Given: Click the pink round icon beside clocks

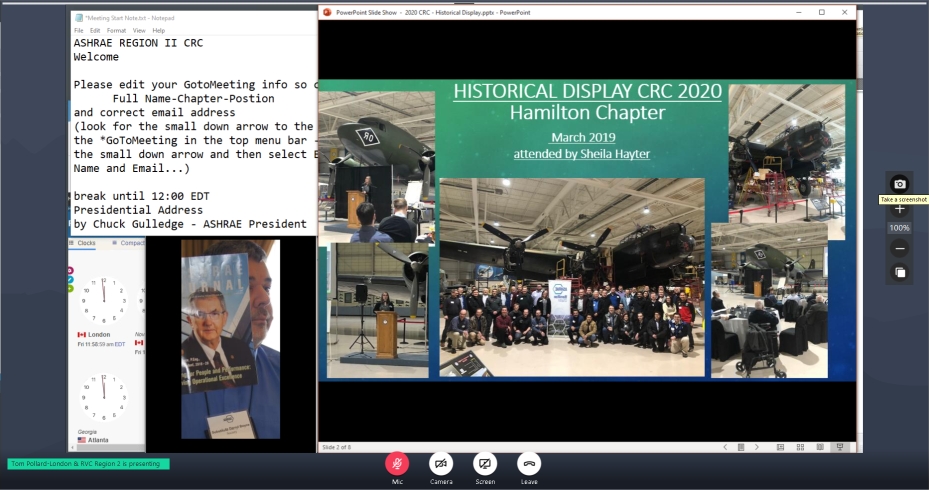Looking at the screenshot, I should click(x=71, y=271).
